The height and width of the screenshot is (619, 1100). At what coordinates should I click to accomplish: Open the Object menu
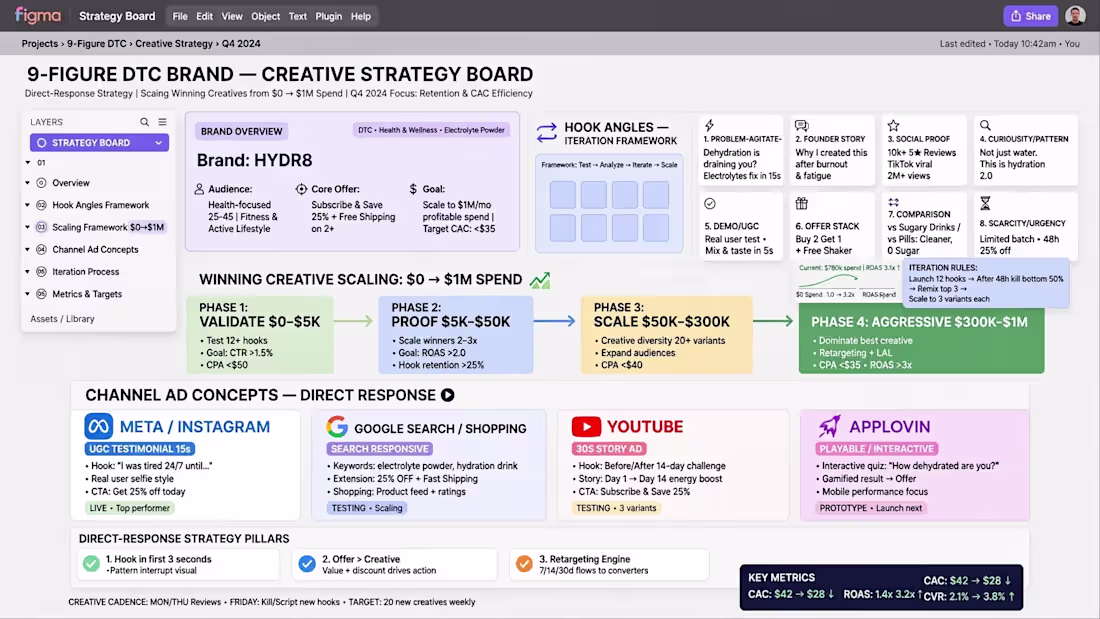[x=266, y=16]
